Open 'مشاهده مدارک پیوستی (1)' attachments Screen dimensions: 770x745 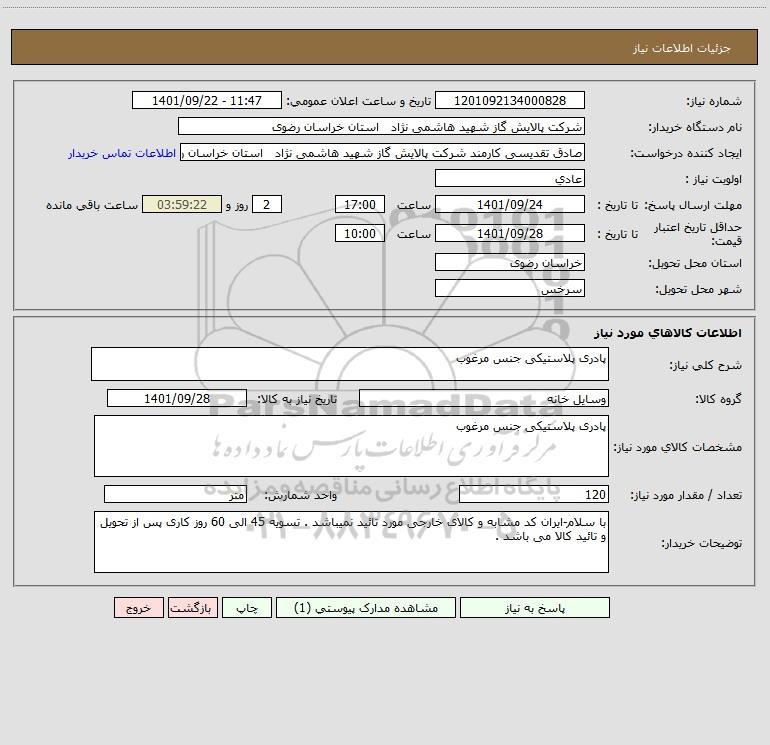pyautogui.click(x=366, y=607)
